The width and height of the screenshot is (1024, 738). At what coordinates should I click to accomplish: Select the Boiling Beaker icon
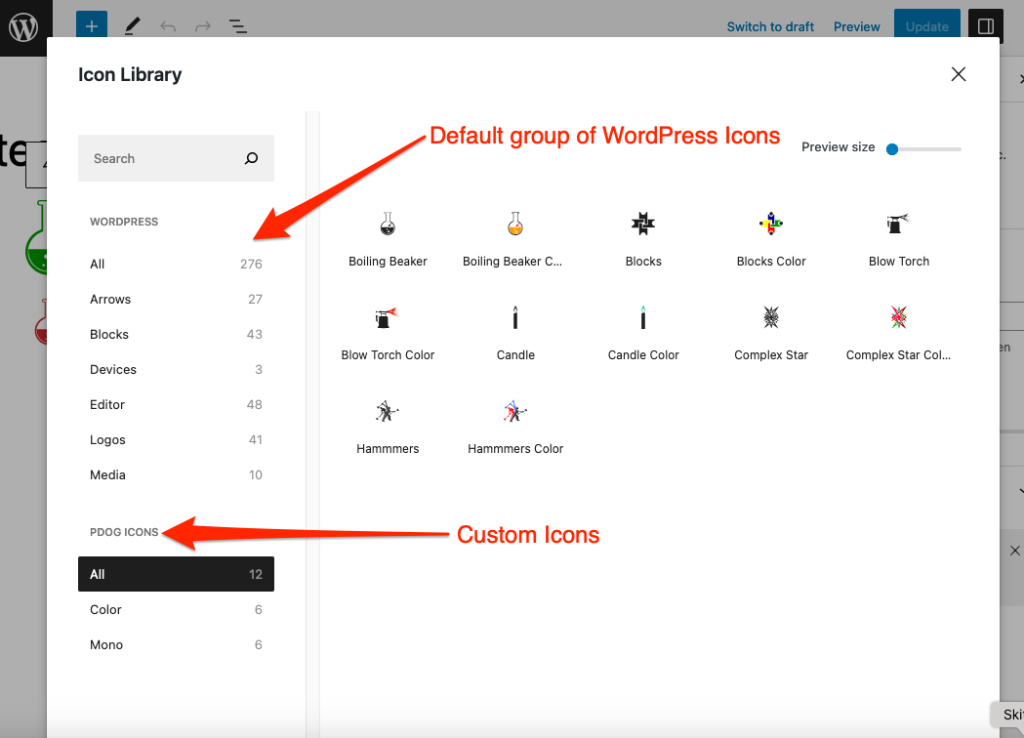[x=388, y=225]
